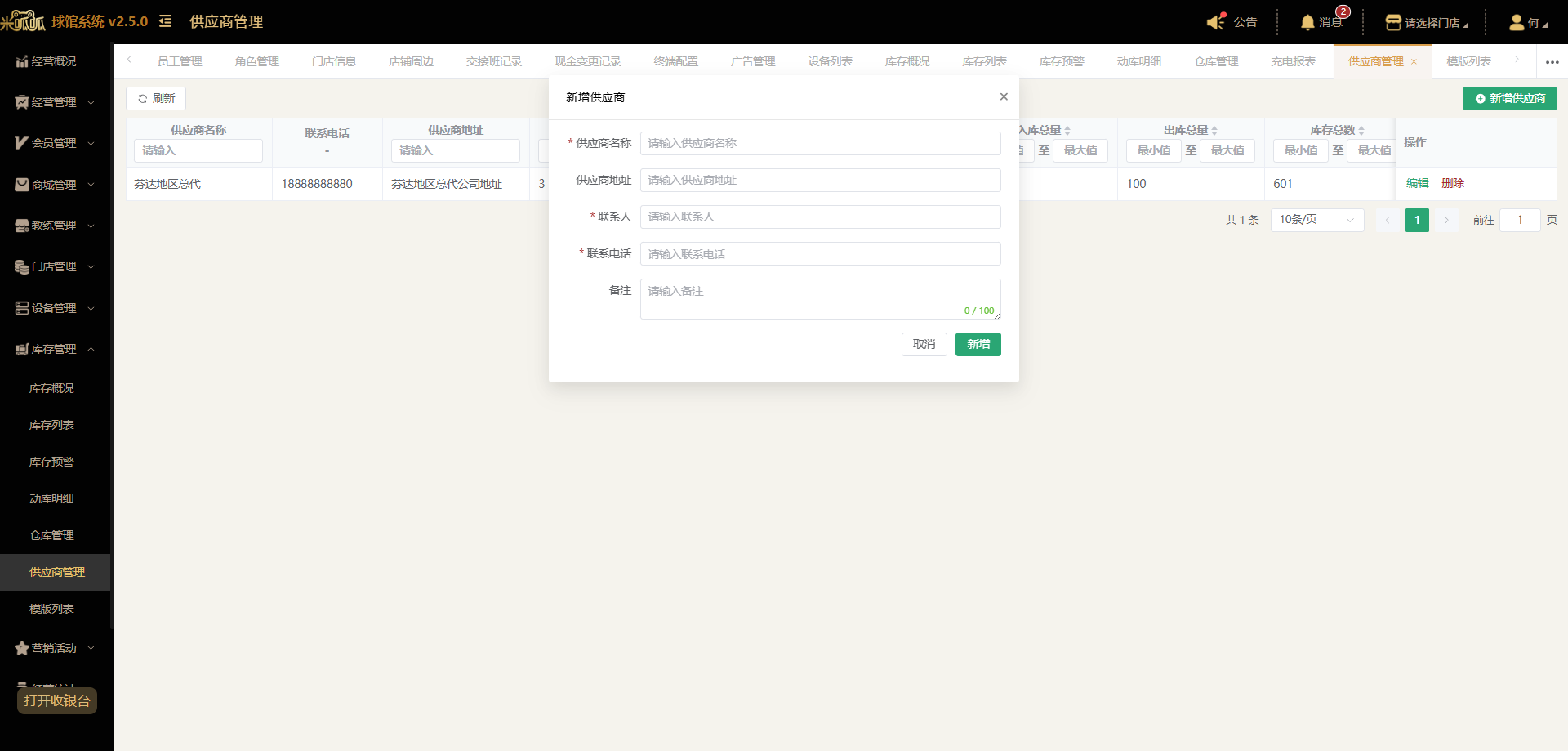Expand the 营销活动 sidebar menu
The height and width of the screenshot is (751, 1568).
[55, 648]
